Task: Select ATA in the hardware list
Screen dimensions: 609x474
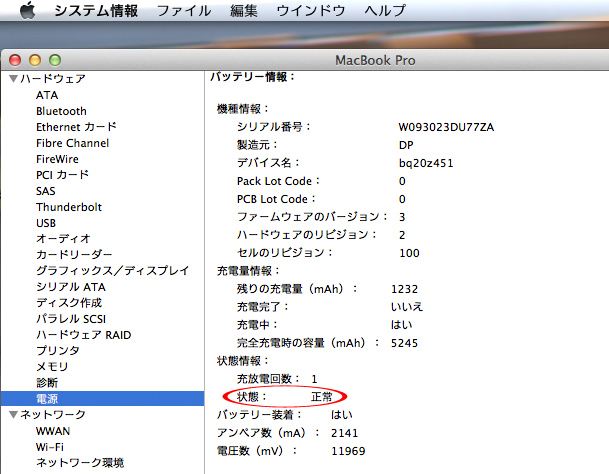Action: click(x=47, y=95)
